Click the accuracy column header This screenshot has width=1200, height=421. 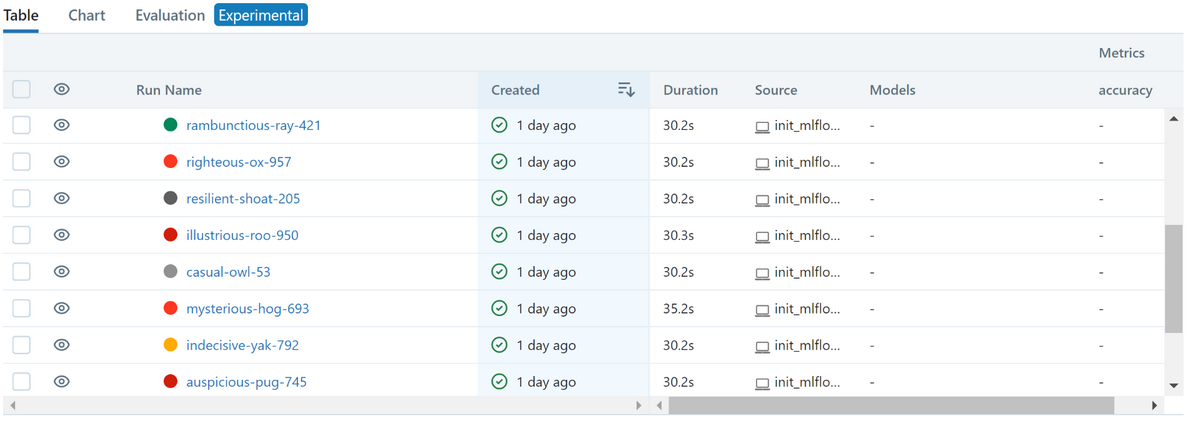1125,90
